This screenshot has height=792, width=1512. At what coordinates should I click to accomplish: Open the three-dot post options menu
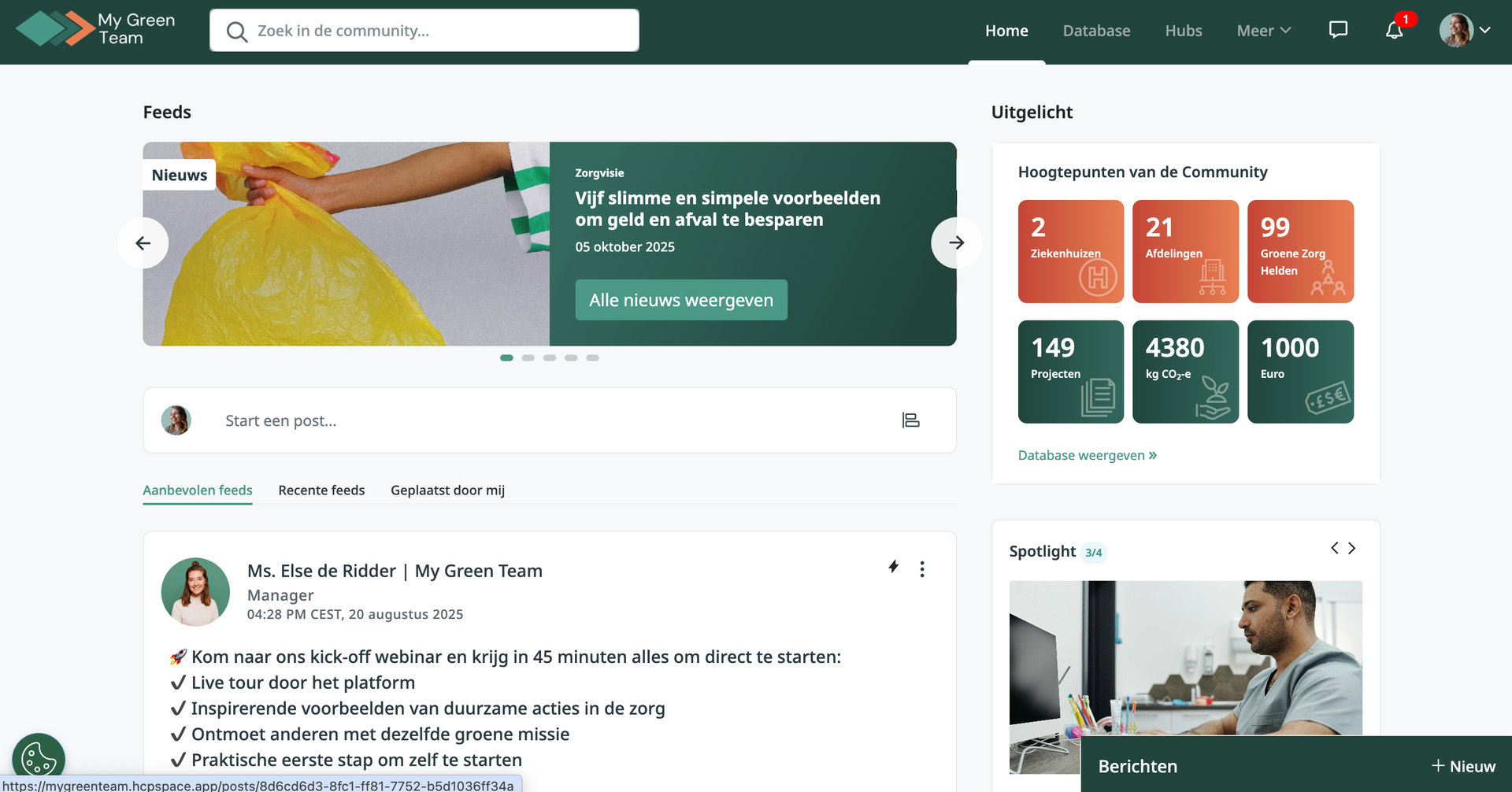922,569
